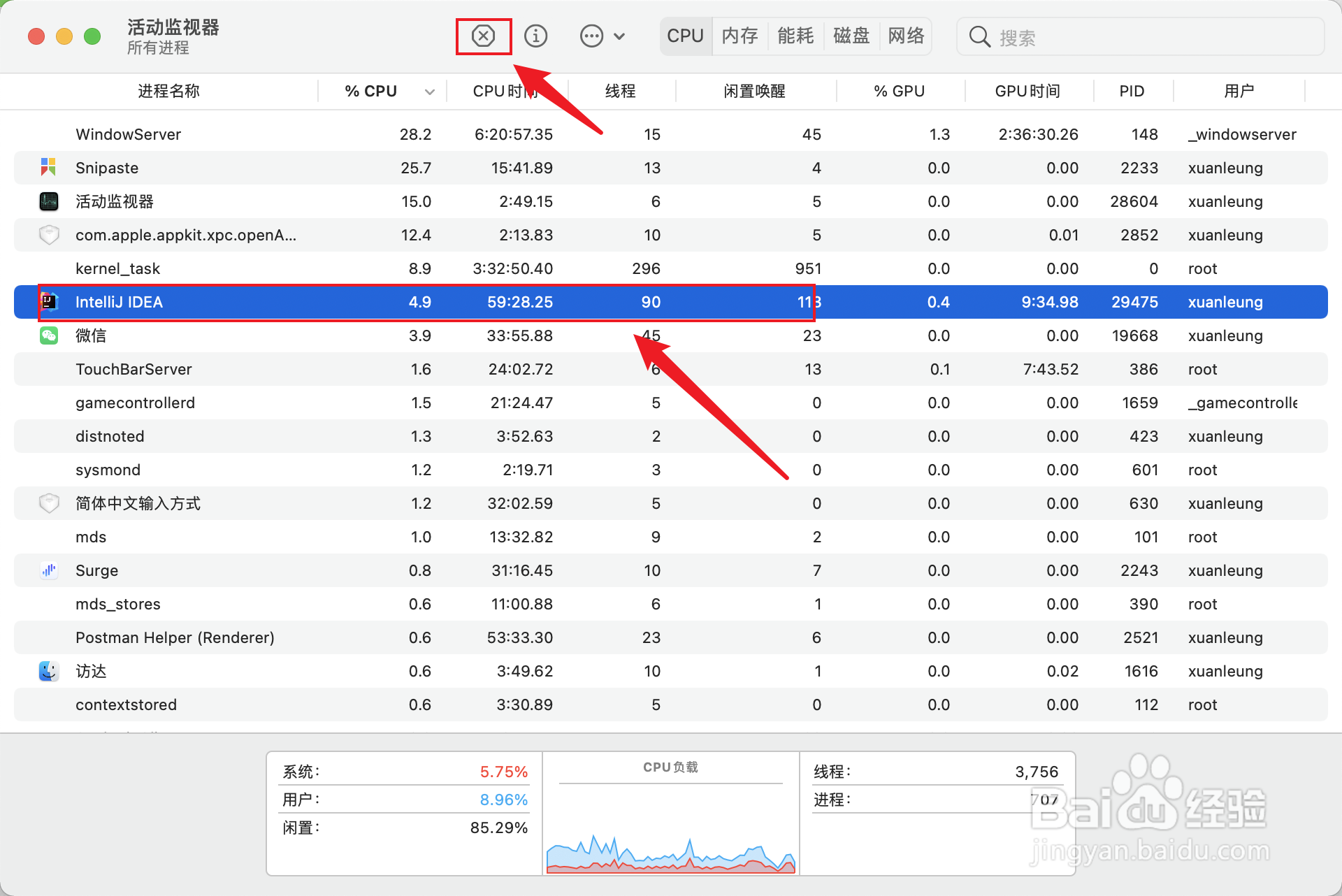The image size is (1342, 896).
Task: Select the gamecontrollerd process
Action: pos(135,403)
